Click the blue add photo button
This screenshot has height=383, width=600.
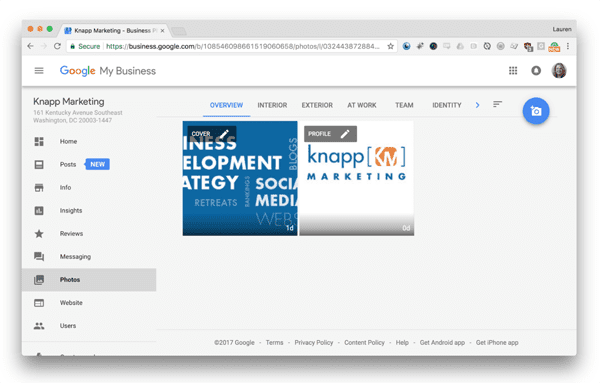click(536, 111)
